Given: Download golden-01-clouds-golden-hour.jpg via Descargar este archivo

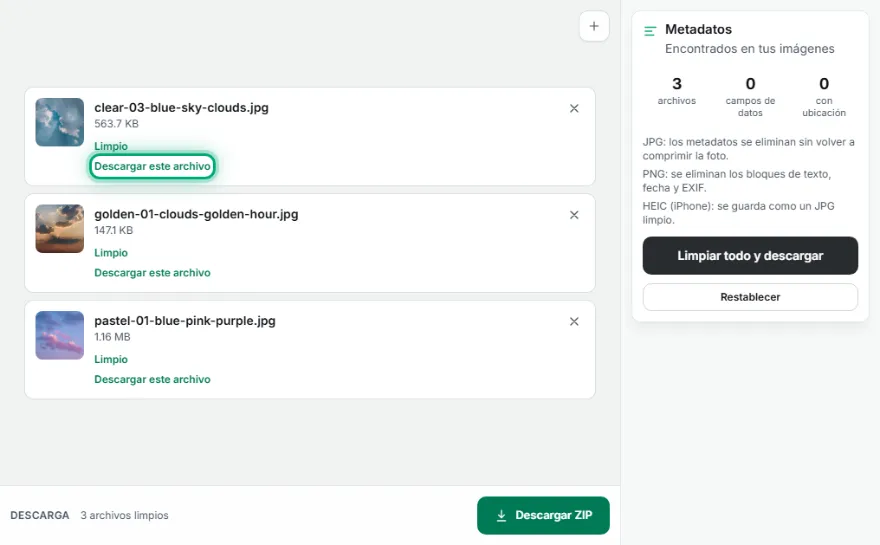Looking at the screenshot, I should coord(152,273).
